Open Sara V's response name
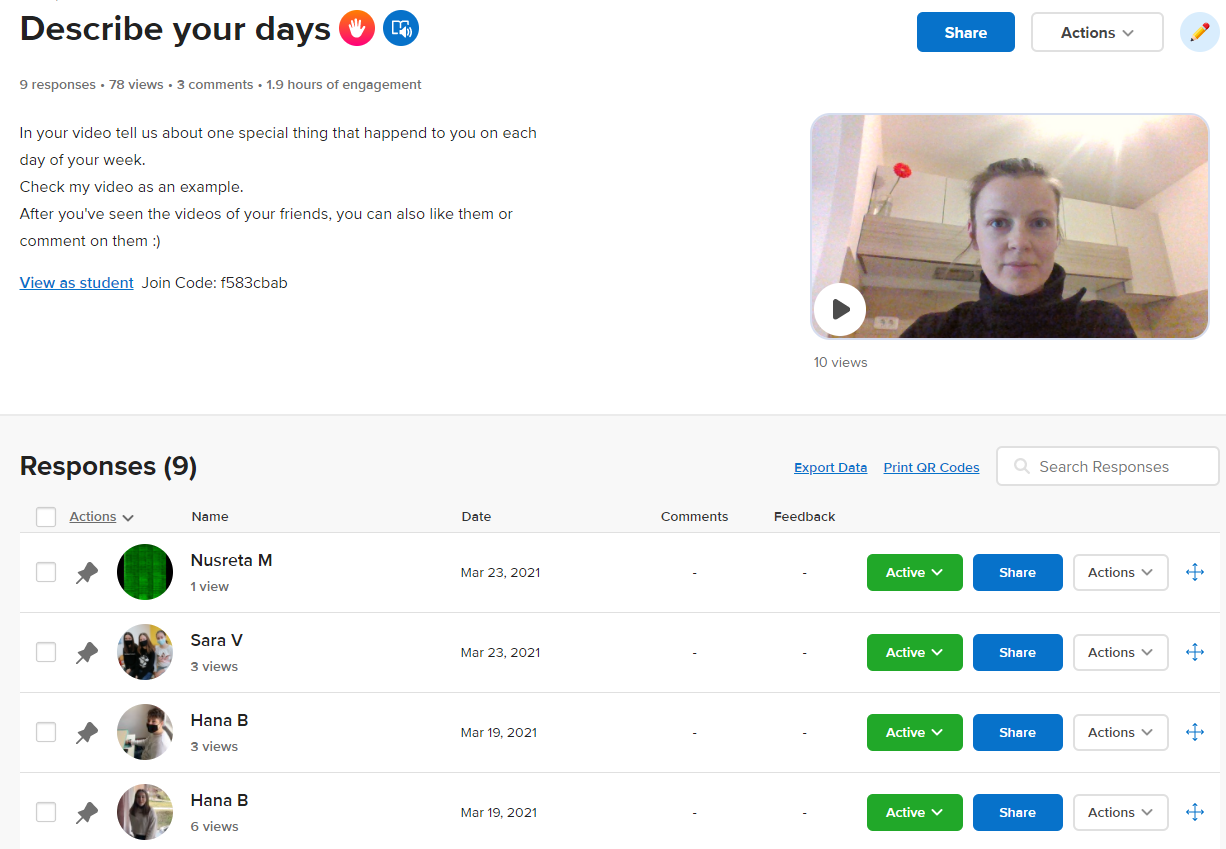This screenshot has height=849, width=1226. click(x=217, y=640)
